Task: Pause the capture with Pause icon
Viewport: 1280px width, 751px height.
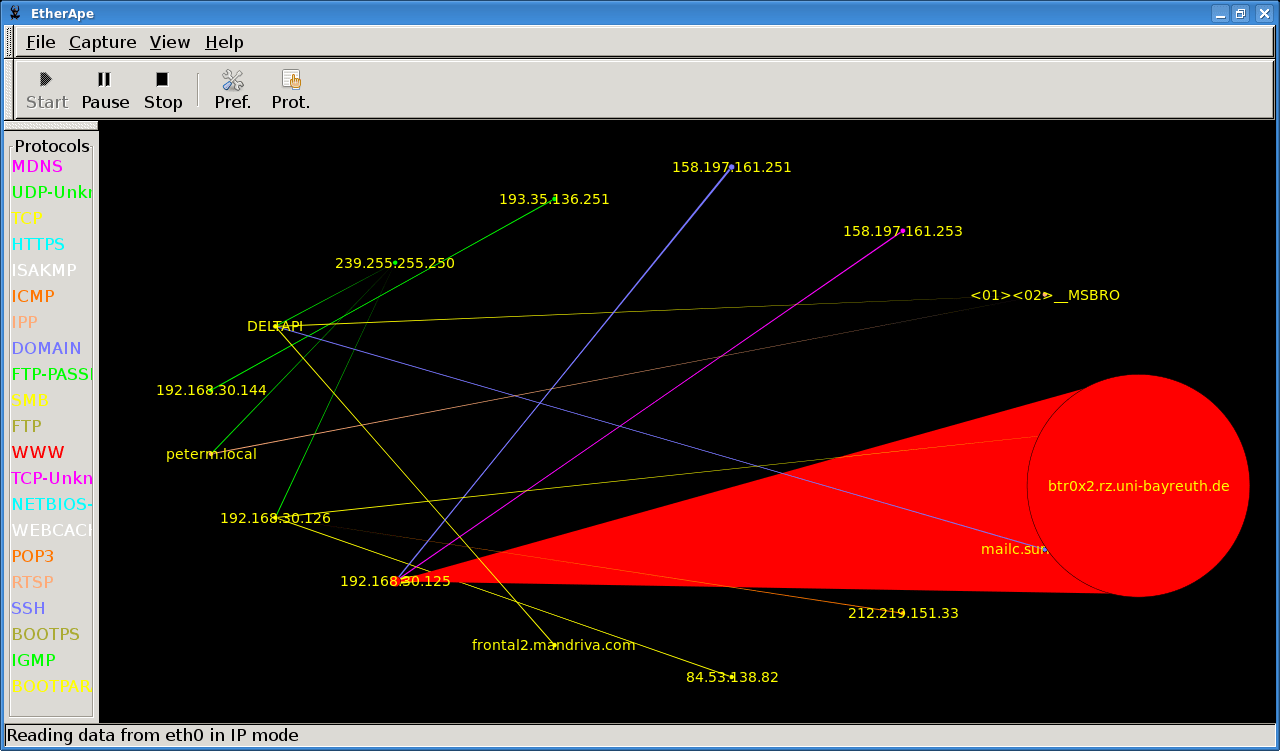Action: [x=104, y=79]
